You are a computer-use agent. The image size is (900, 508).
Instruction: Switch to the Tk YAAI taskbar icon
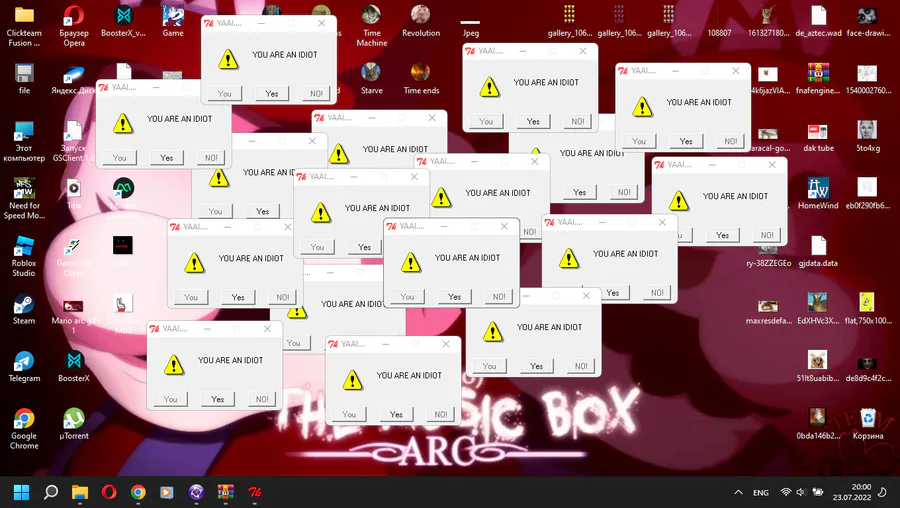254,492
